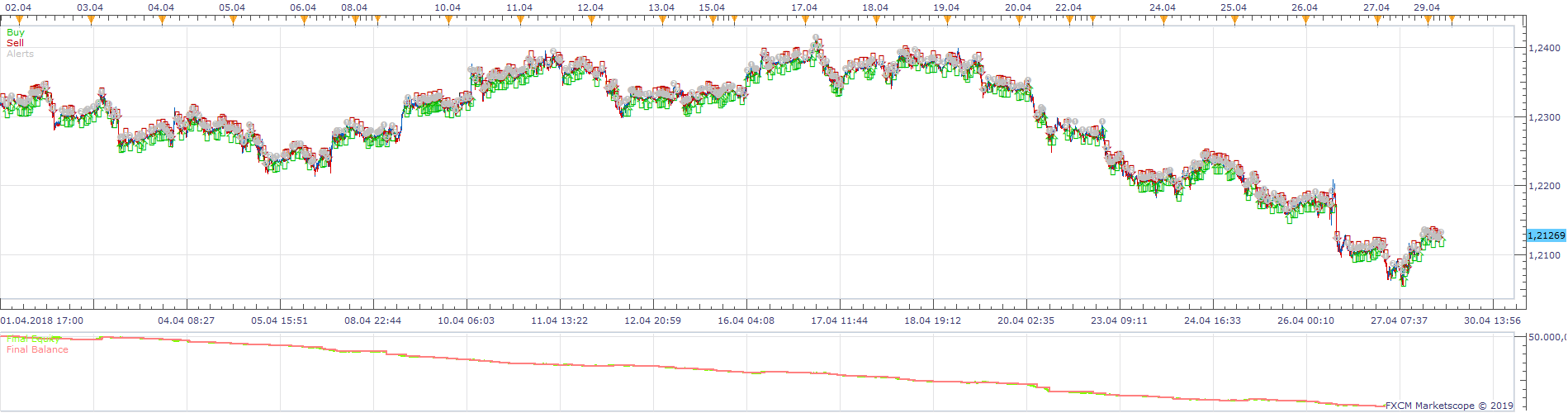Select the 29.04 date label
Screen dimensions: 1568x413
(1427, 7)
